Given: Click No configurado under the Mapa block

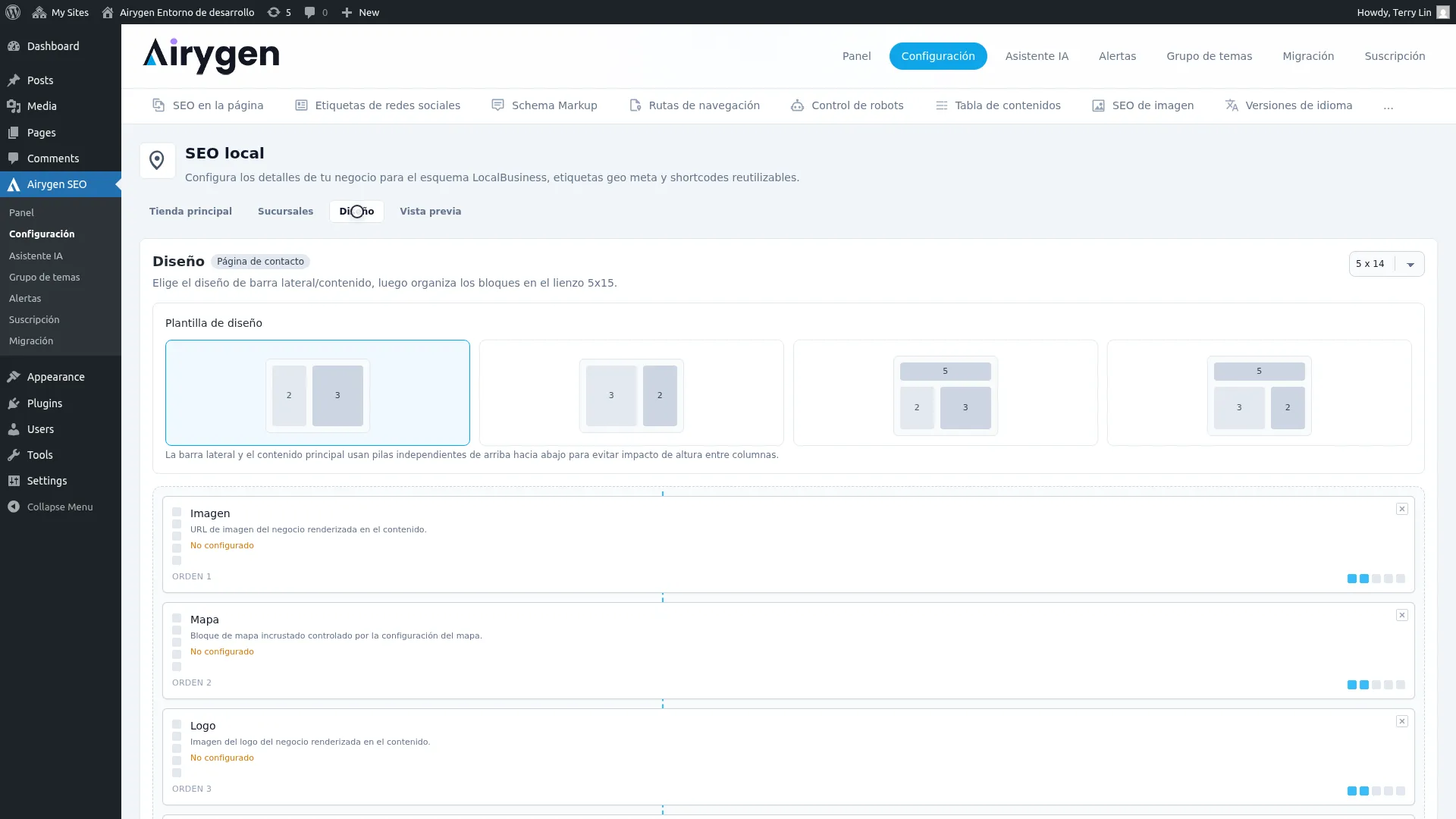Looking at the screenshot, I should pos(222,652).
